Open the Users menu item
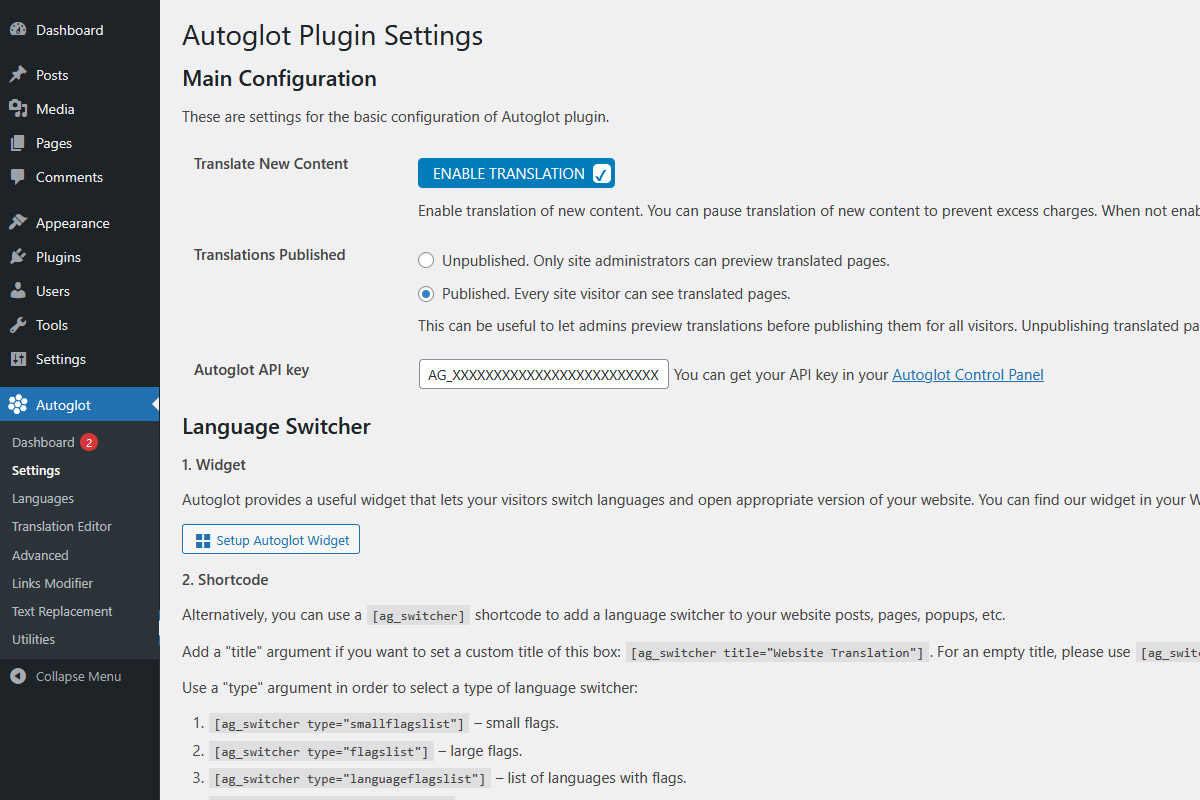This screenshot has width=1200, height=800. tap(53, 291)
